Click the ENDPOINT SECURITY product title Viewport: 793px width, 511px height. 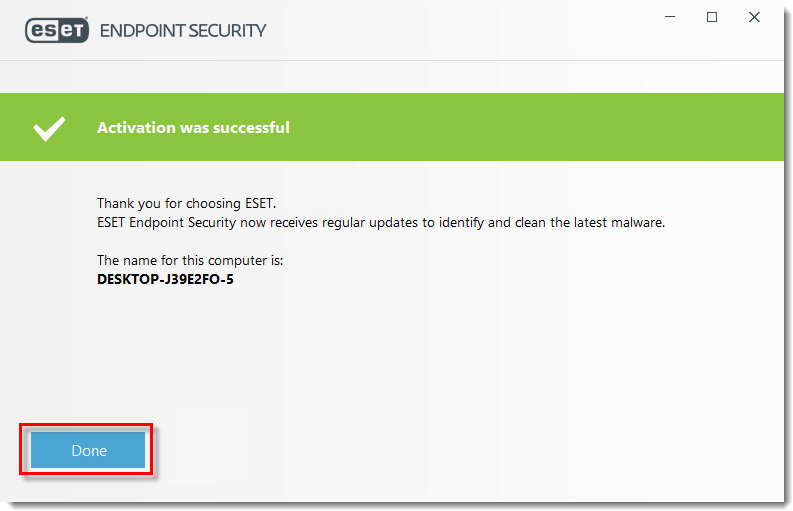(x=183, y=31)
